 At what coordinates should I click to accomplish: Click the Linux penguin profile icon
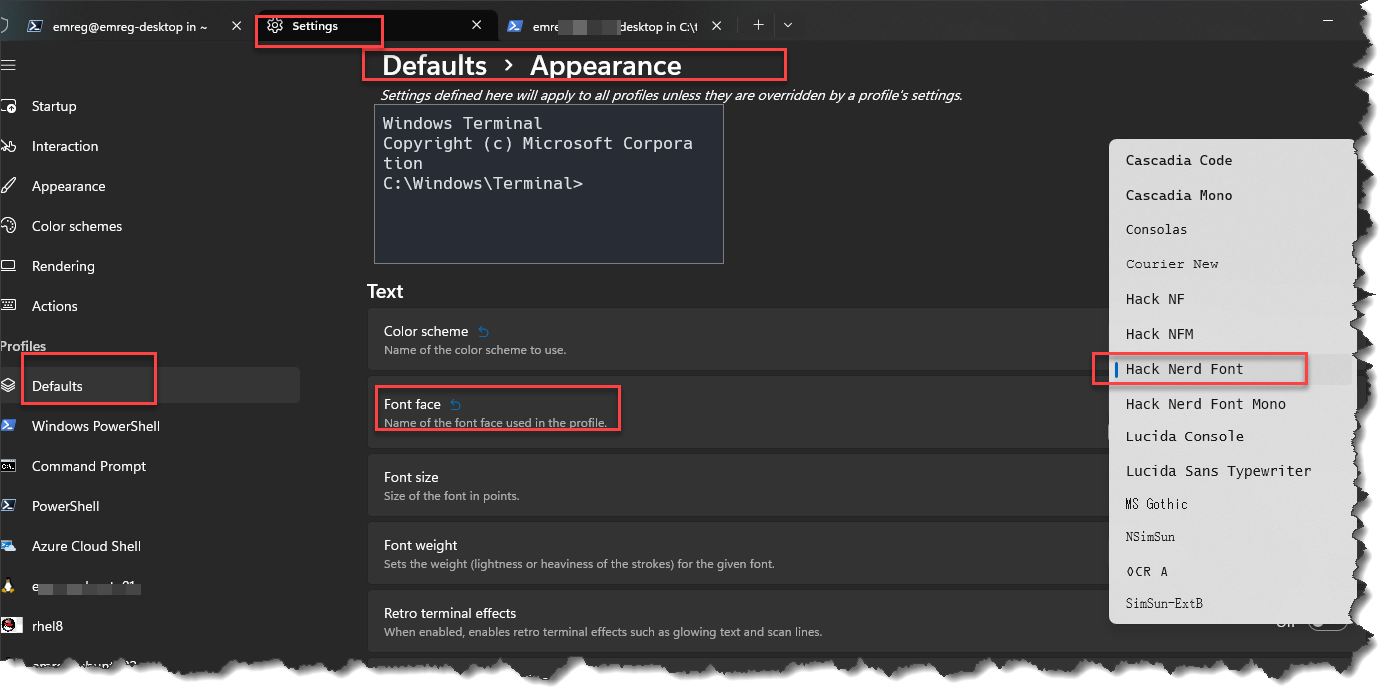pyautogui.click(x=9, y=586)
